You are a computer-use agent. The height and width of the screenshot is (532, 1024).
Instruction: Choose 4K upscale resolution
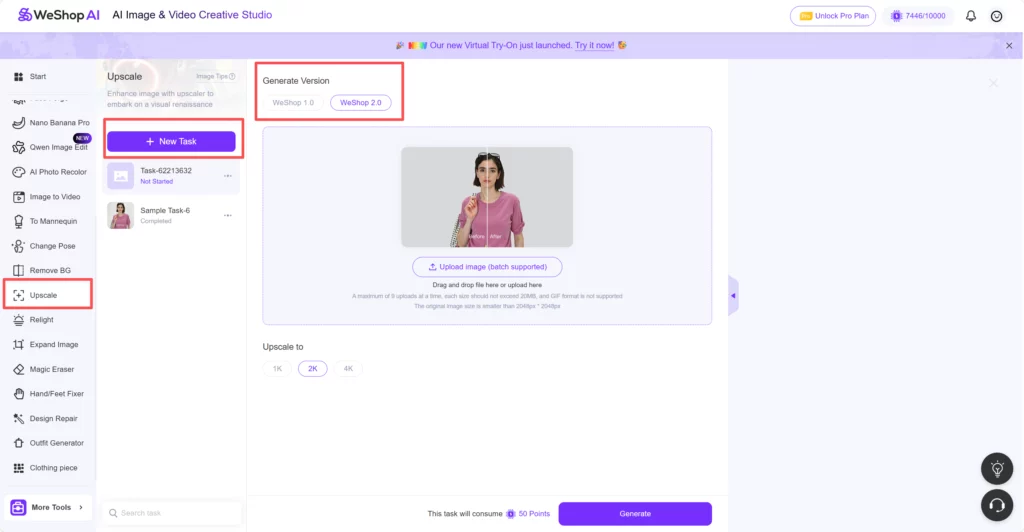pos(348,369)
